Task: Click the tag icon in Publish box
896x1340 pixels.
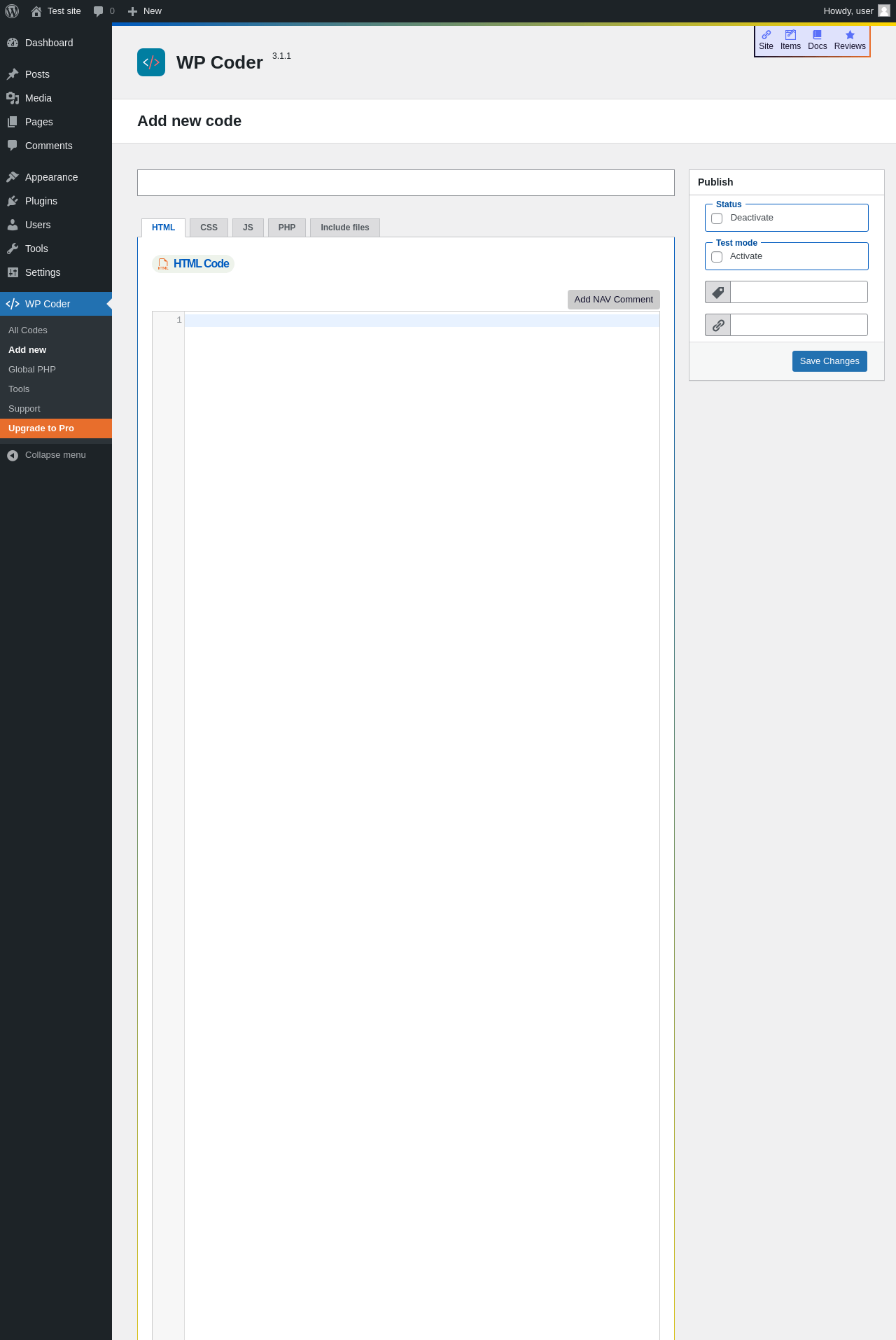Action: pyautogui.click(x=717, y=292)
